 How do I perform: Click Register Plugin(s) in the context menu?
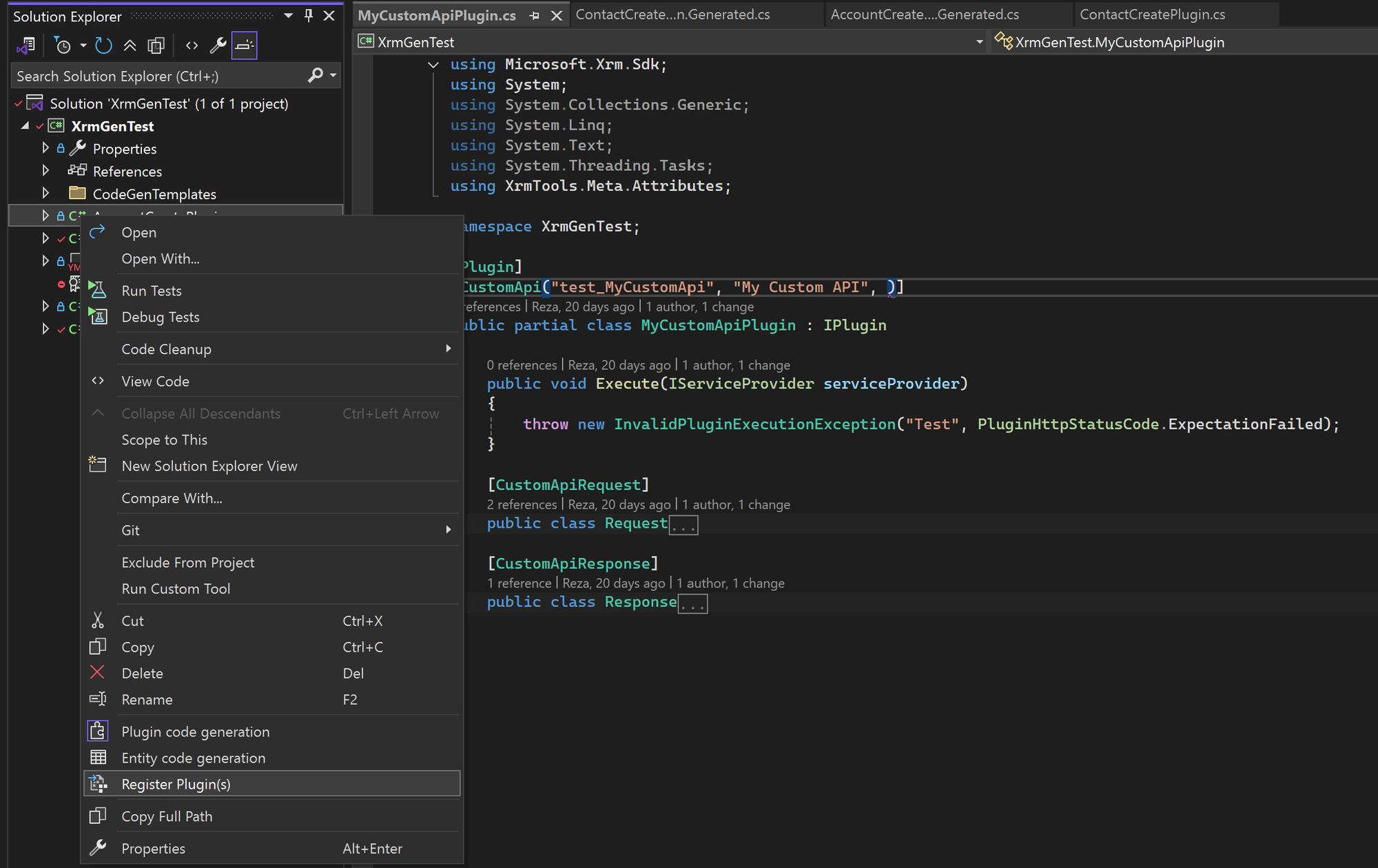(176, 784)
